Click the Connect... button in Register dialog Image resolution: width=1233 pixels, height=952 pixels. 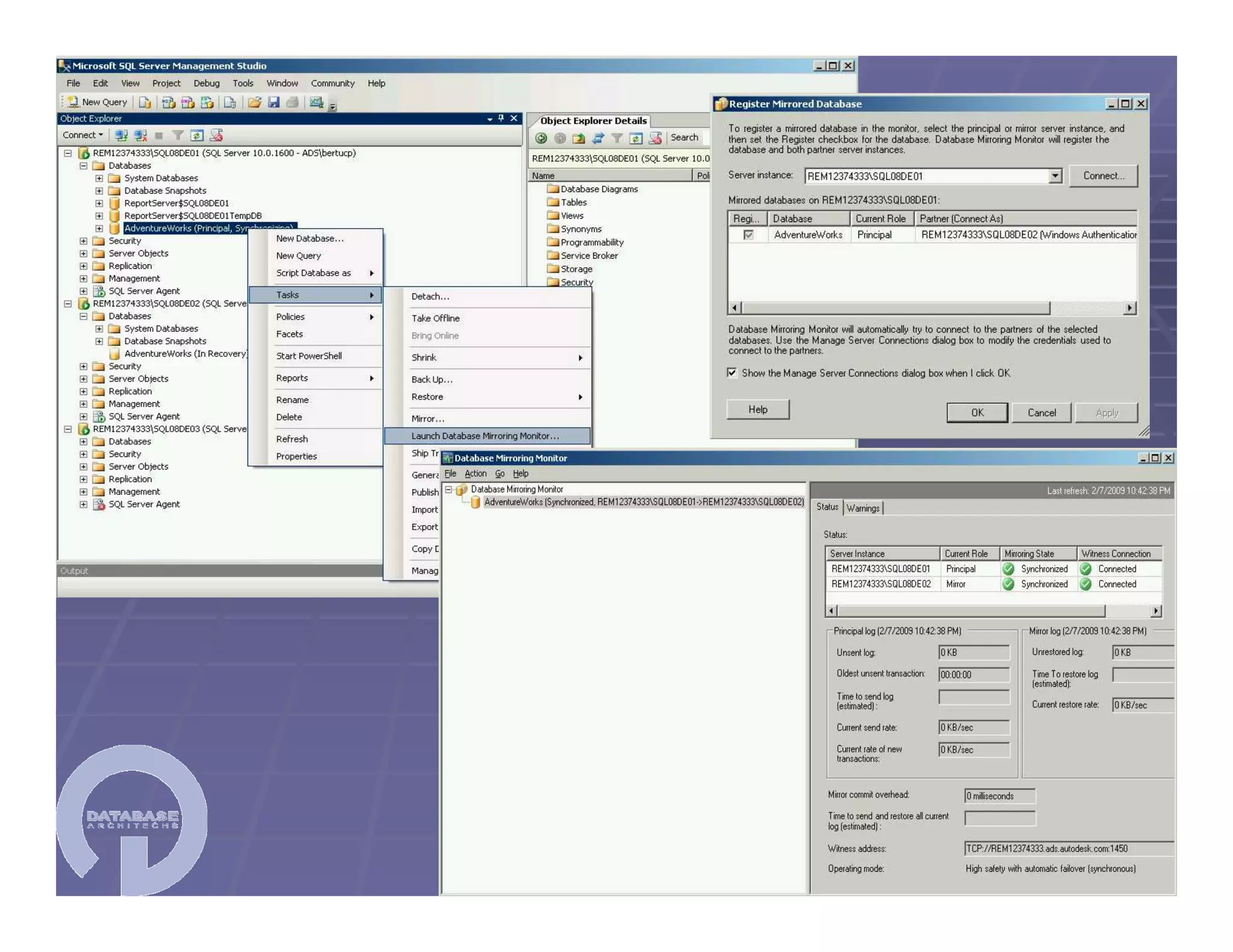coord(1103,176)
